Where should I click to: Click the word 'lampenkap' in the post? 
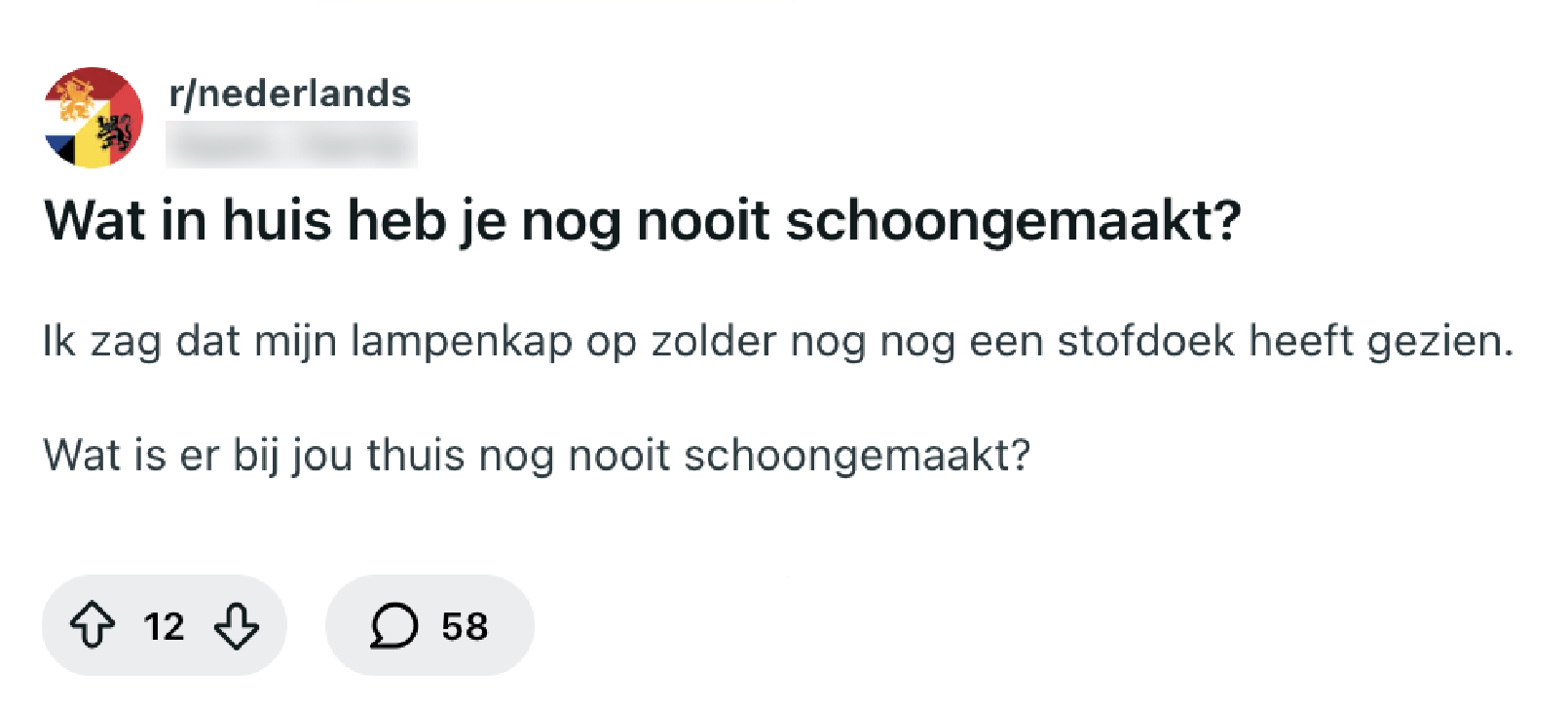[461, 342]
